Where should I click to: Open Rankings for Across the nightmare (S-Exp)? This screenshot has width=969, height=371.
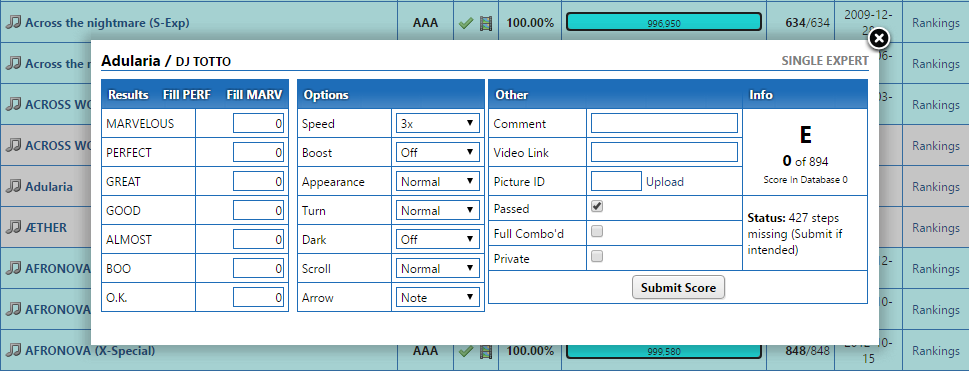coord(936,23)
